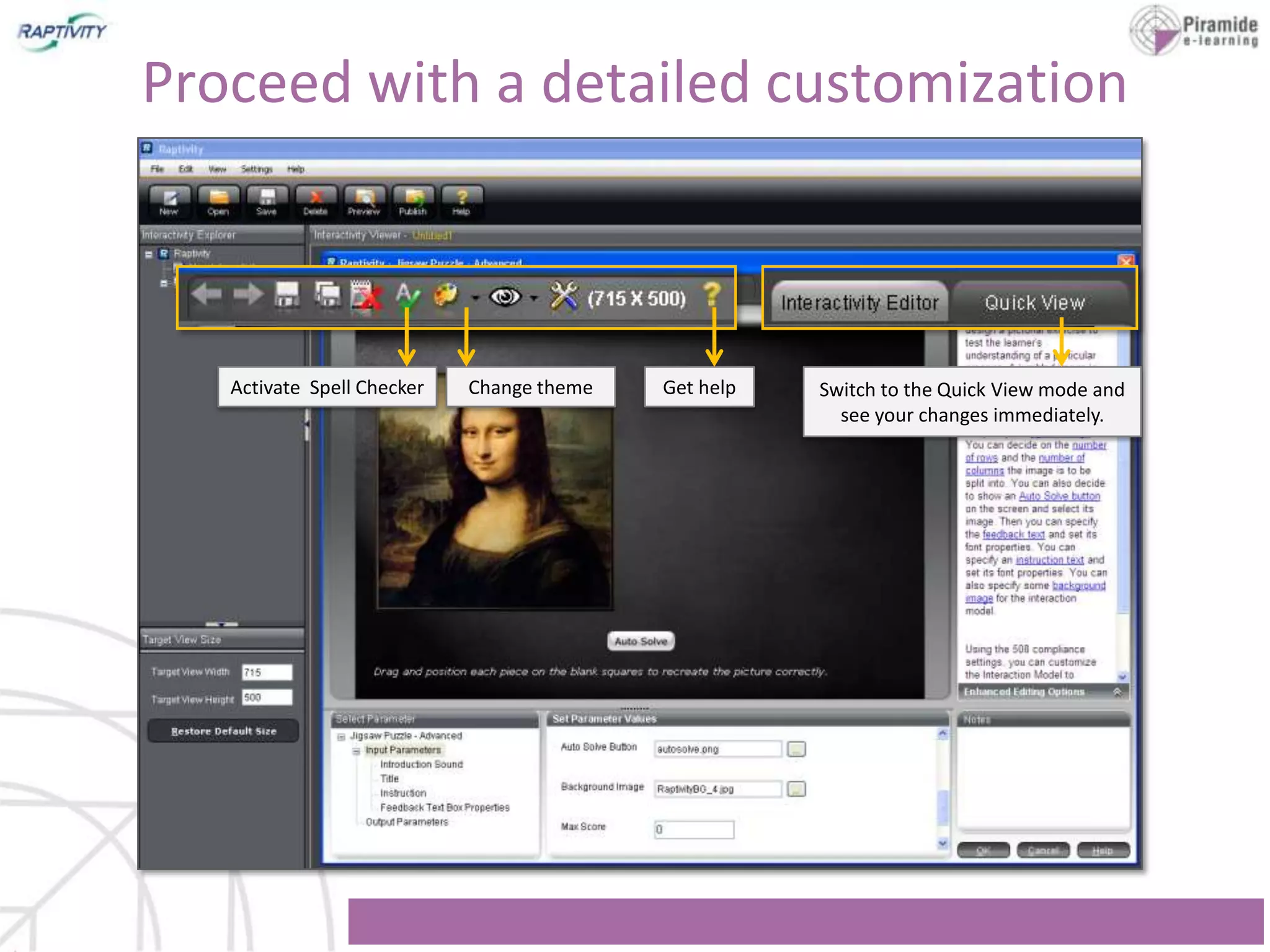Click the yellow question mark help icon
The width and height of the screenshot is (1270, 952).
pos(712,295)
